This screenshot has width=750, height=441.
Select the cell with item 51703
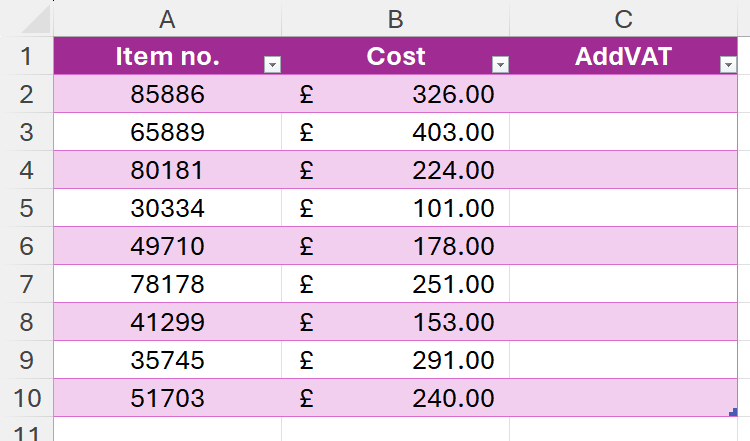(x=167, y=398)
